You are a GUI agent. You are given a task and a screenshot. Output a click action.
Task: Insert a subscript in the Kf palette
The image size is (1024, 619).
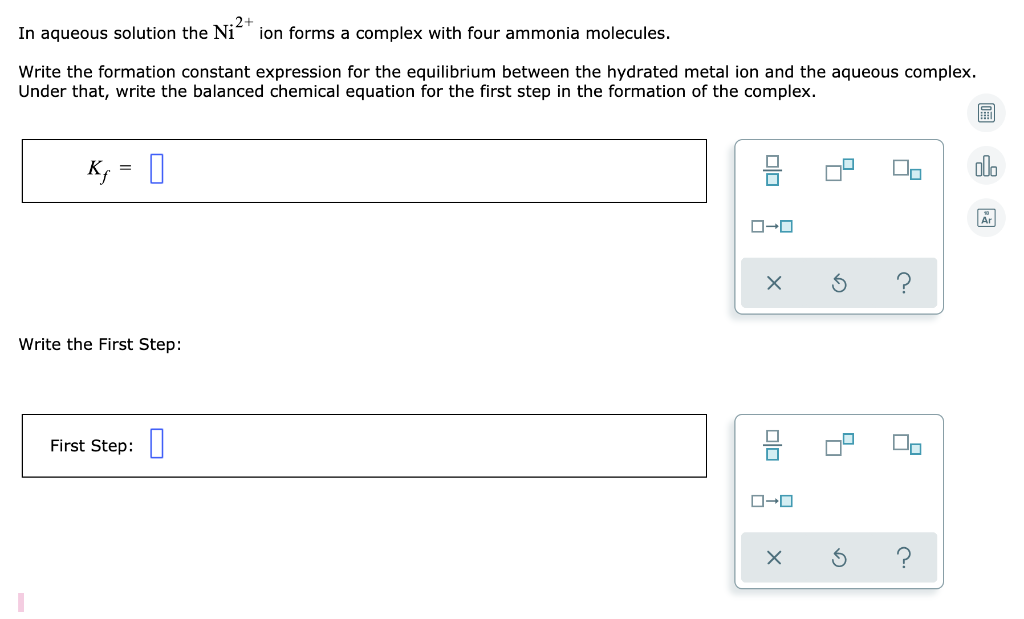tap(906, 170)
